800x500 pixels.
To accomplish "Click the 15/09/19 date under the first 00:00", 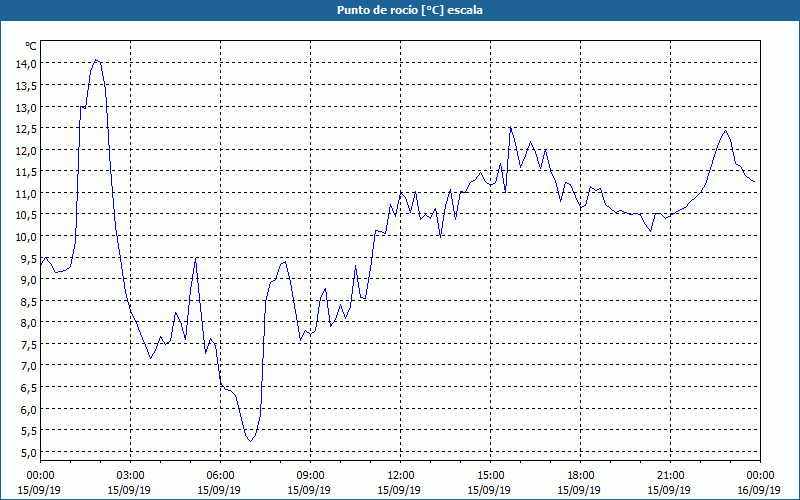I will coord(39,490).
